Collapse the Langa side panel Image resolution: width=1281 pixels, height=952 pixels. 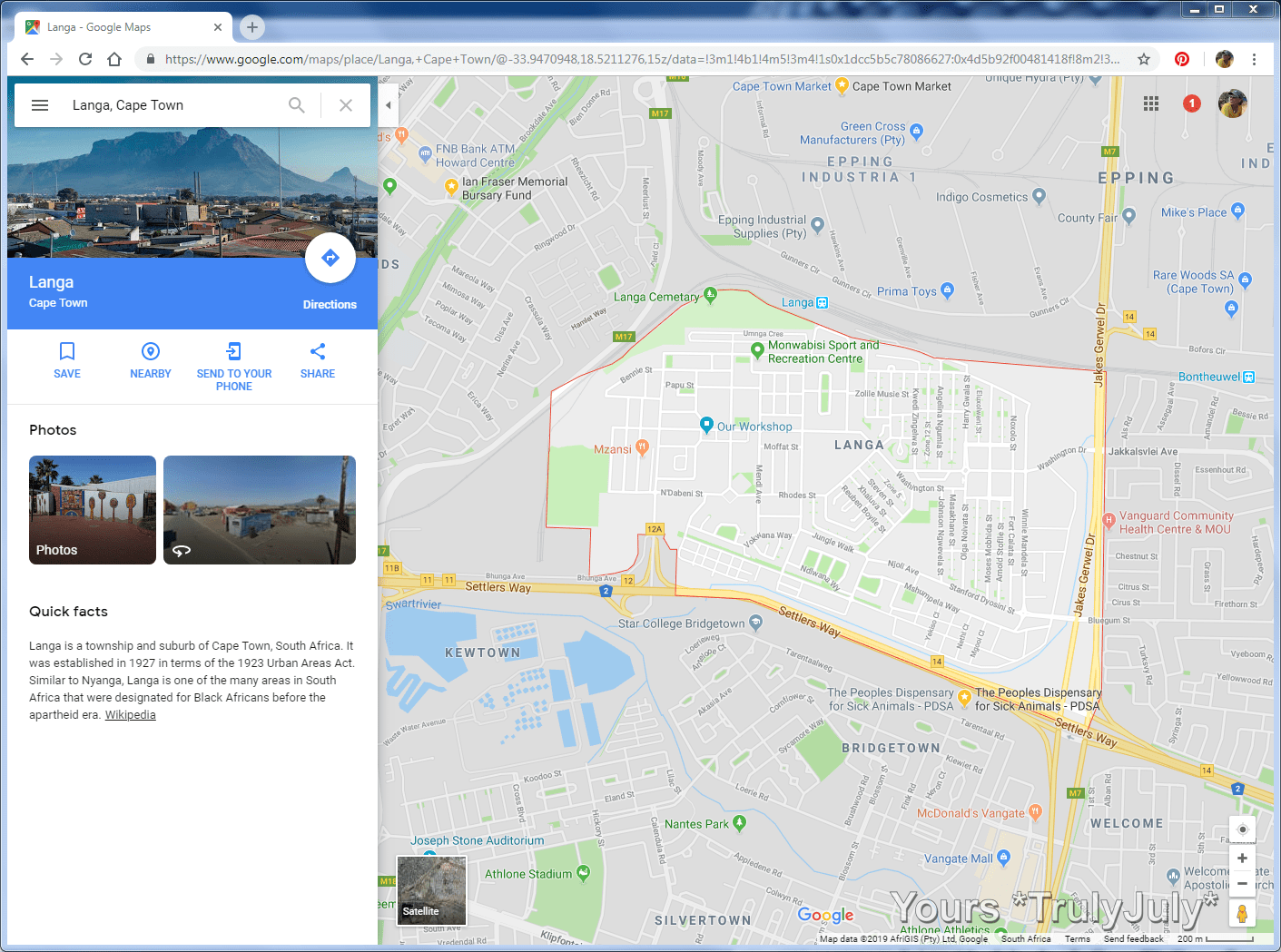click(388, 104)
